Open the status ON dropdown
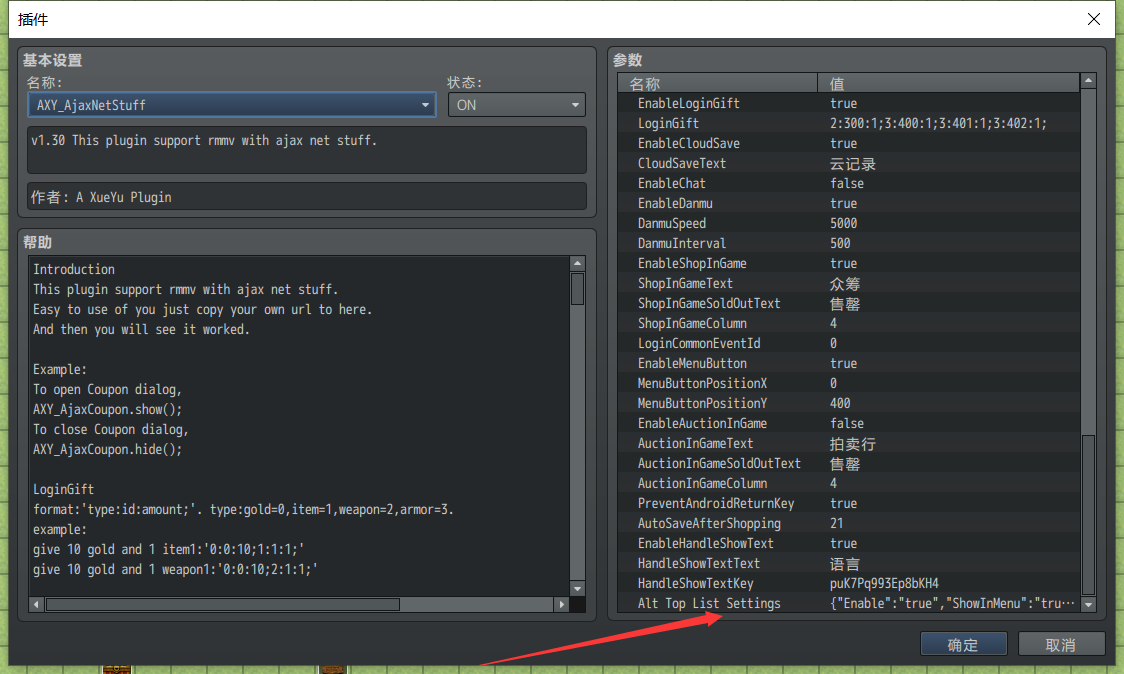The height and width of the screenshot is (674, 1124). [516, 105]
